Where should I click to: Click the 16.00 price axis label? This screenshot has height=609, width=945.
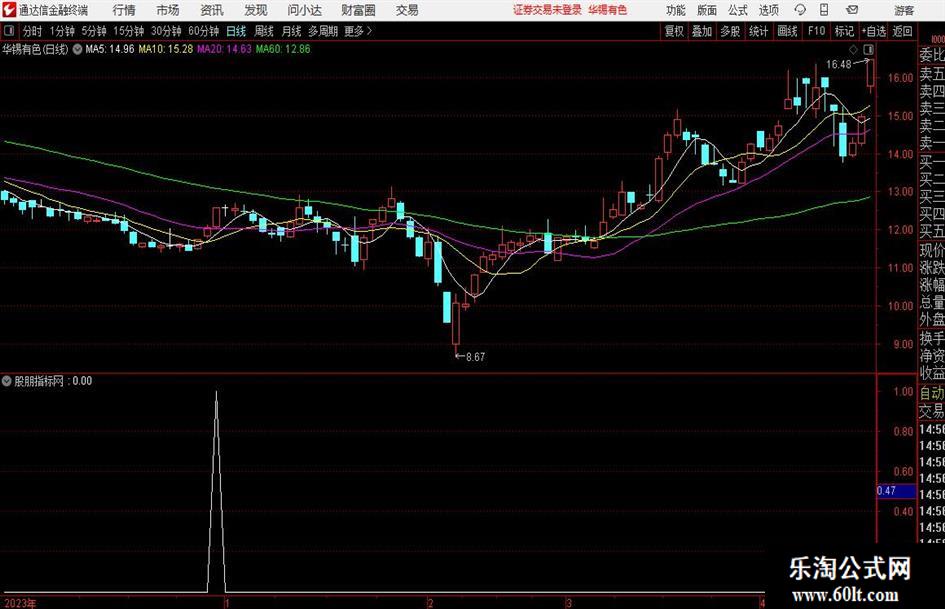click(x=900, y=78)
